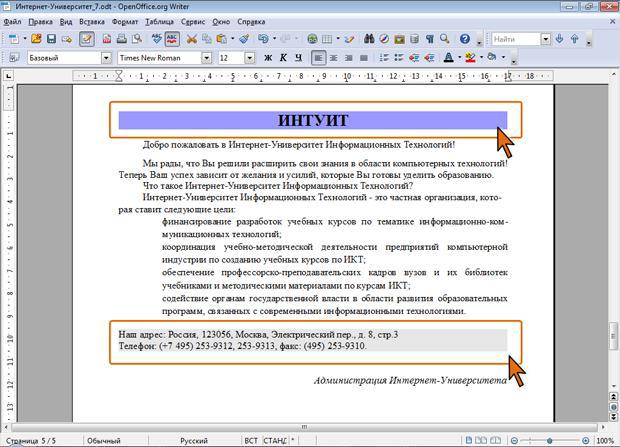Click the СТАНД selection mode status field
Screen dimensions: 620x447
point(275,440)
